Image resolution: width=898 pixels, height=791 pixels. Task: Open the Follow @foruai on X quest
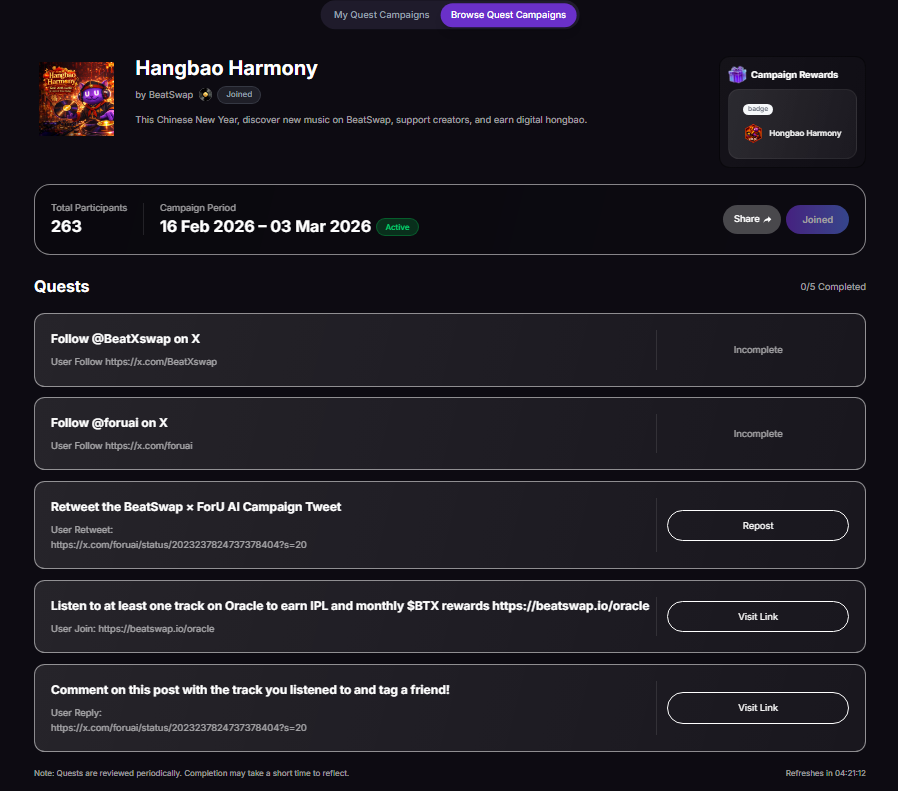pos(450,434)
